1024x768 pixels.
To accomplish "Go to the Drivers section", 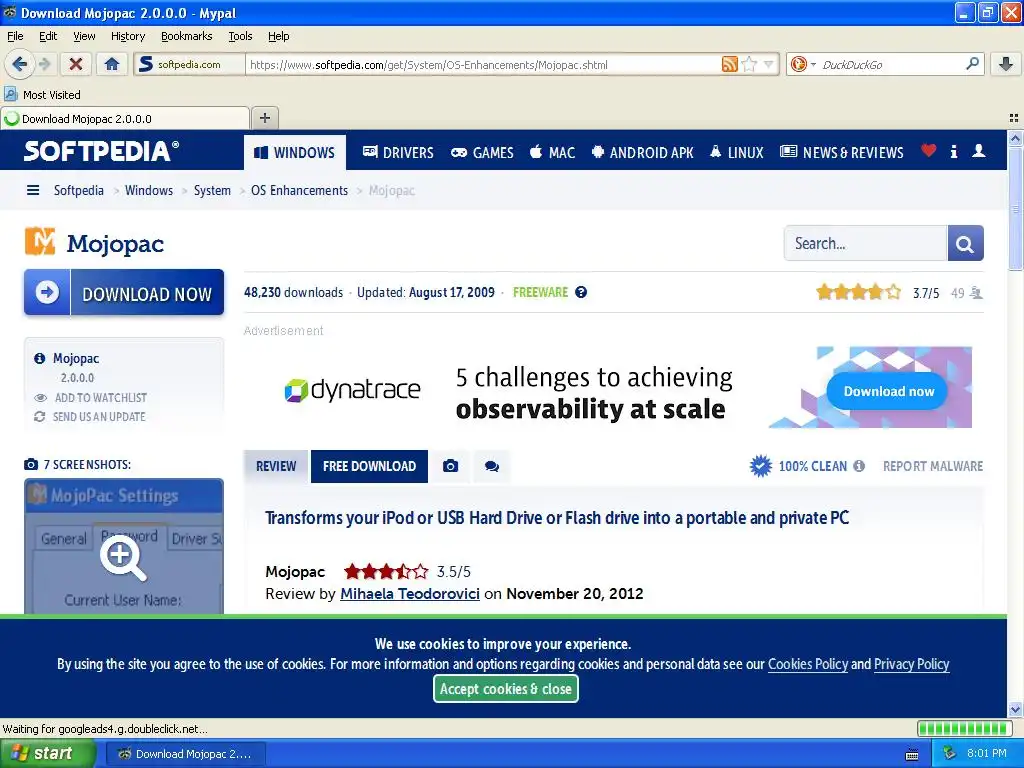I will pos(398,152).
